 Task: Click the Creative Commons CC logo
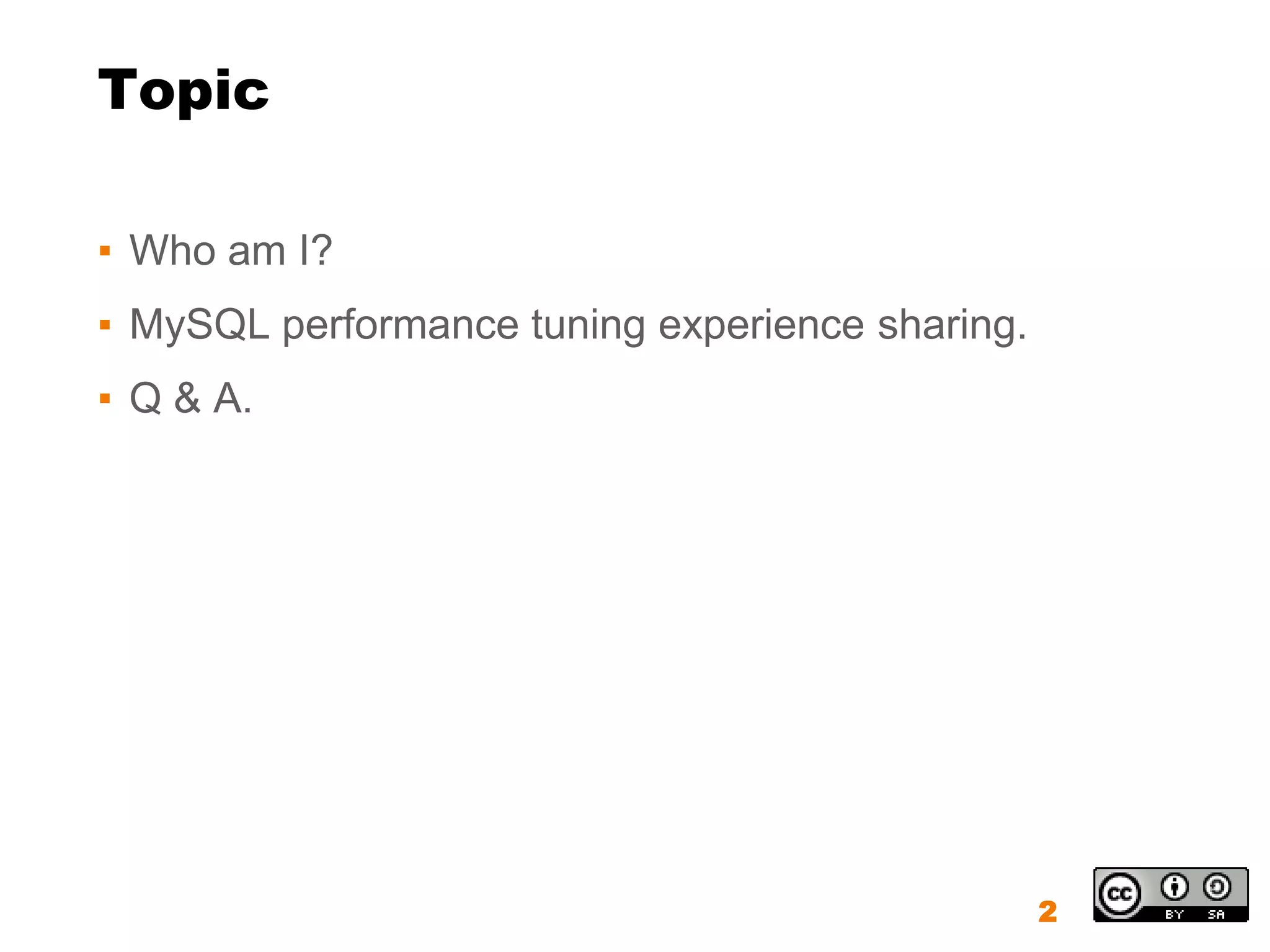[1120, 894]
